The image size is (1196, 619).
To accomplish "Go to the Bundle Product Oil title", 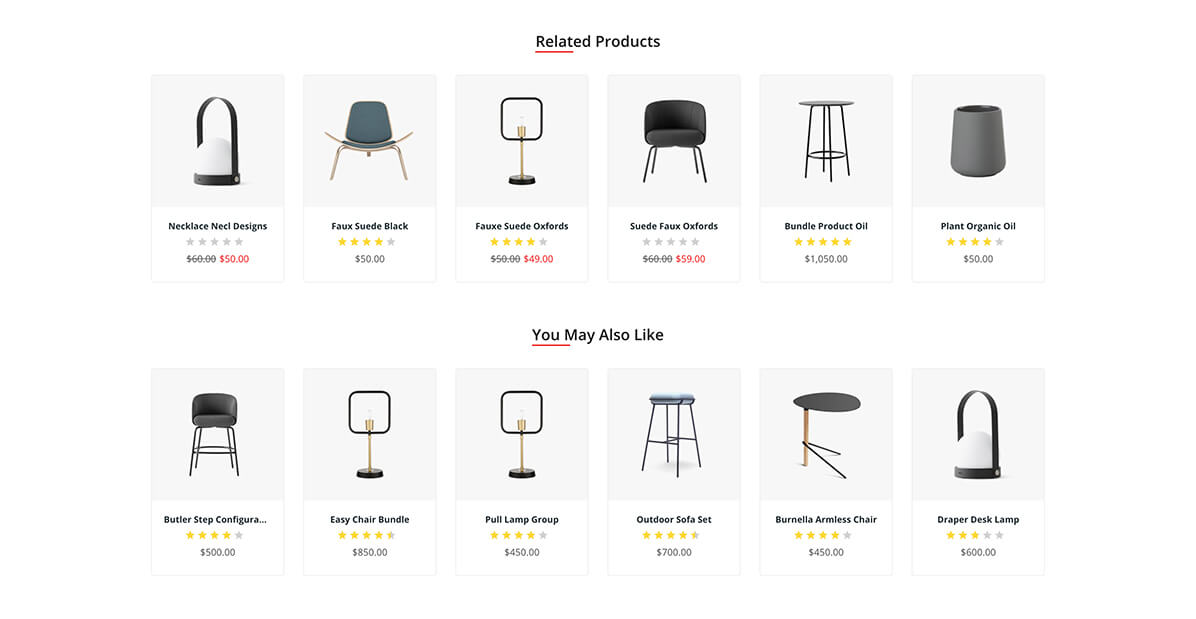I will click(825, 226).
